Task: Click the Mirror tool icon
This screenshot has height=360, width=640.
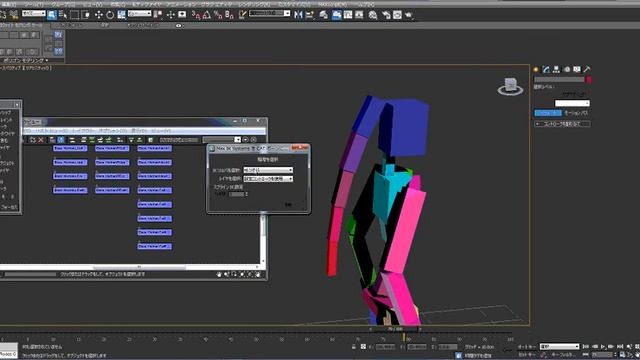Action: [x=298, y=15]
